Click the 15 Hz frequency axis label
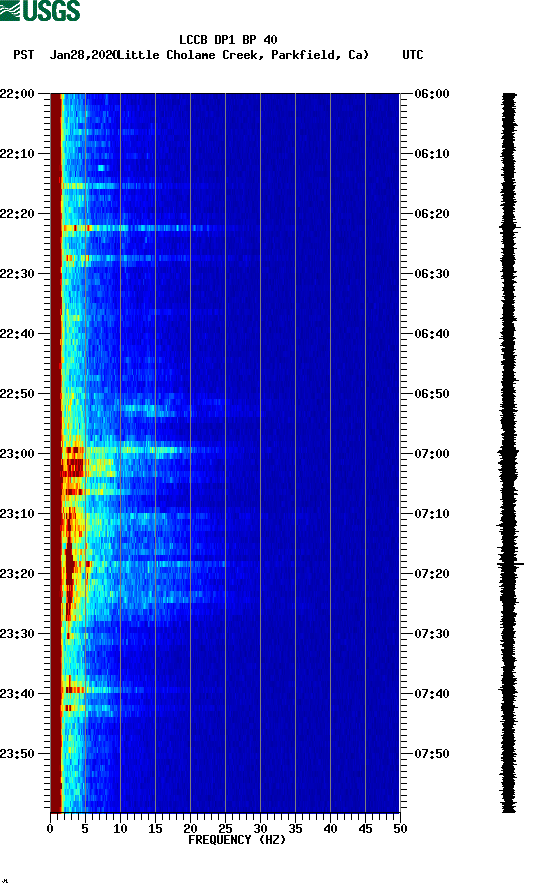The width and height of the screenshot is (552, 892). tap(155, 829)
